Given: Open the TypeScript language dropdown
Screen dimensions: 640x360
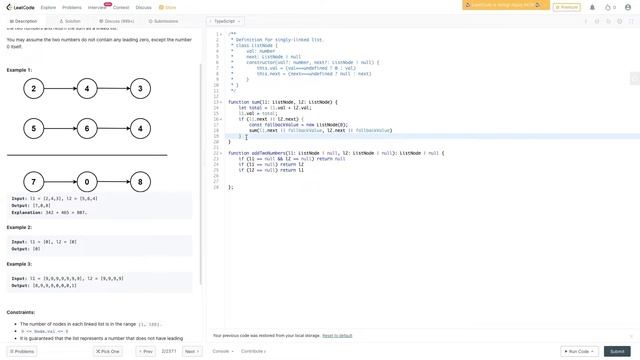Looking at the screenshot, I should coord(226,21).
